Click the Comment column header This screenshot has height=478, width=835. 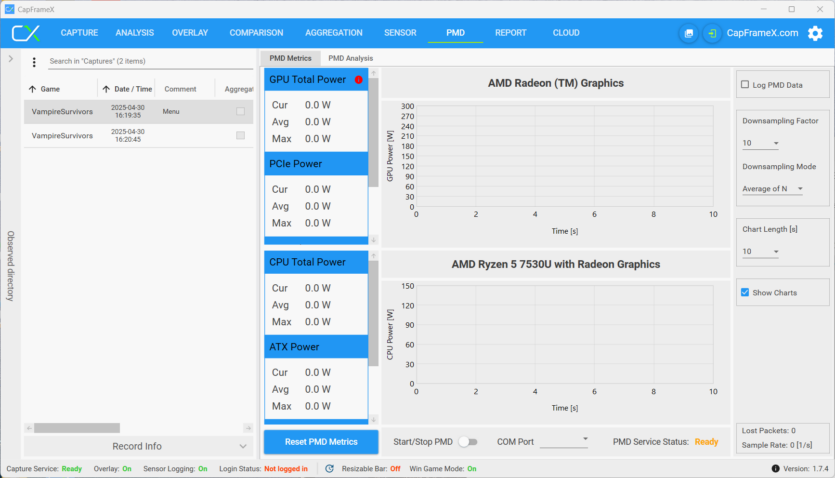(x=181, y=89)
